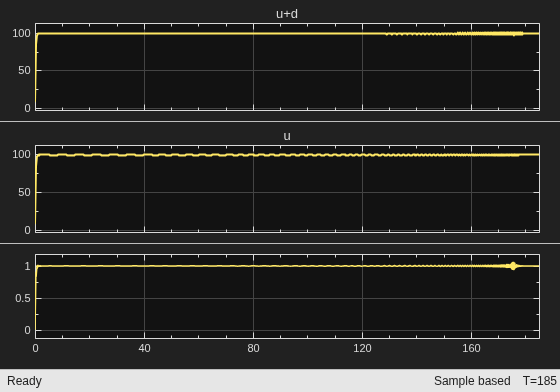Select the yellow marker dot on bottom plot
Screen dimensions: 560x392
click(x=513, y=266)
